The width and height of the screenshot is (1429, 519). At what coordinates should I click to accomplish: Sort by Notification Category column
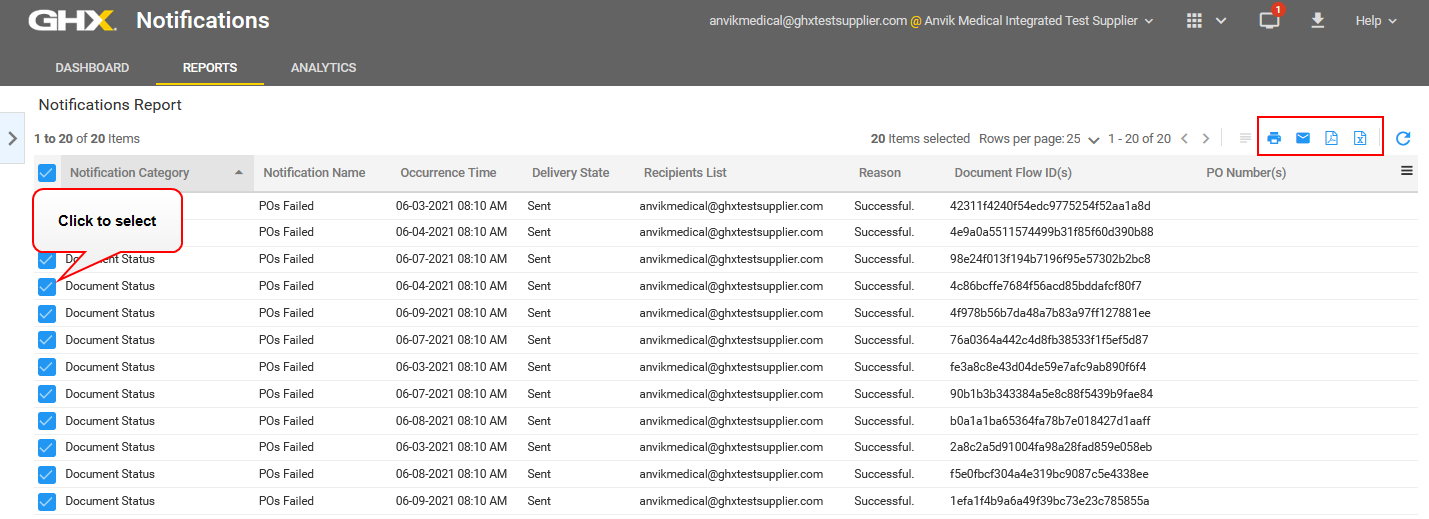tap(130, 173)
